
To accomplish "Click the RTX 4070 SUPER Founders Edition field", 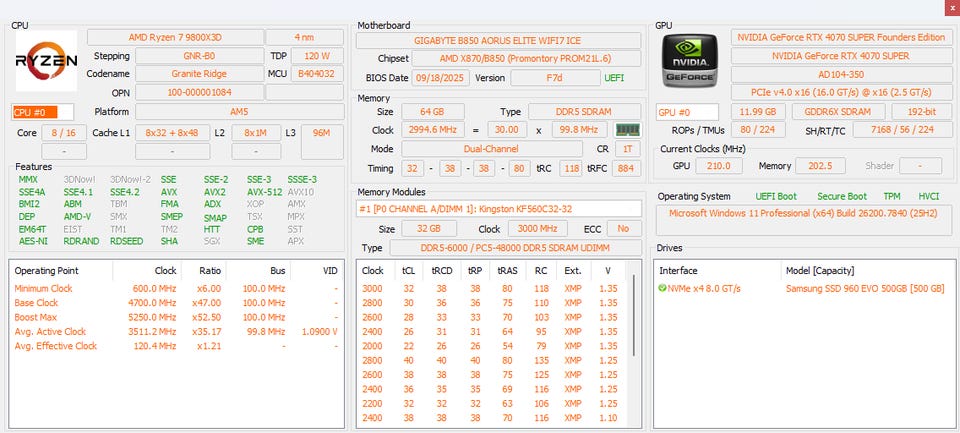I will (841, 37).
